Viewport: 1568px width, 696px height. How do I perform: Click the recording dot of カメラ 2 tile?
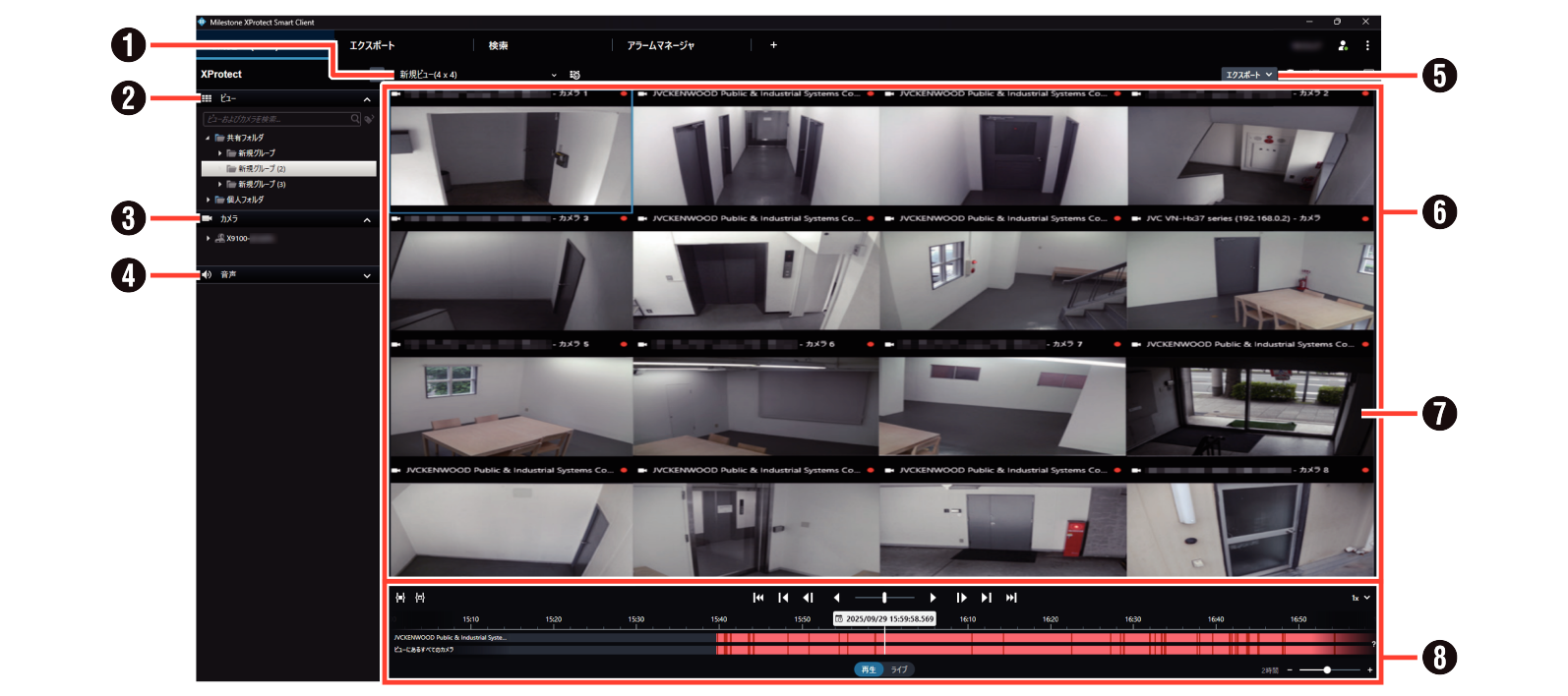(1364, 93)
